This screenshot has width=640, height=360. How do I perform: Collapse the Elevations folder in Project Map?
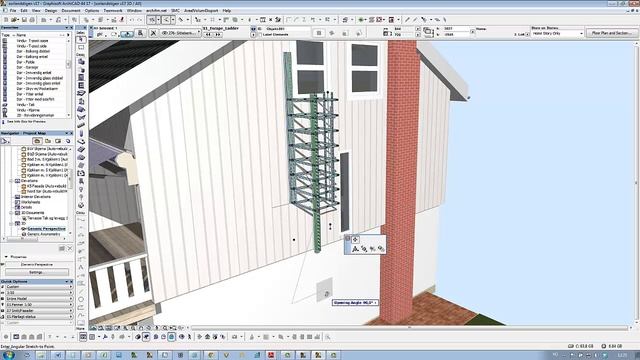[11, 181]
